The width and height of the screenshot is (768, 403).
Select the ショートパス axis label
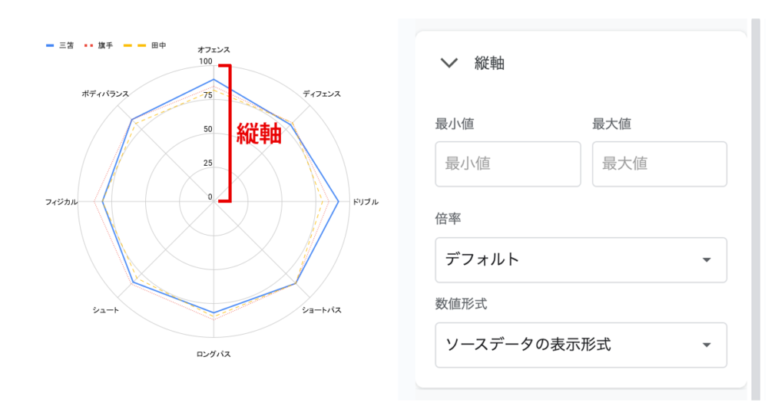322,310
